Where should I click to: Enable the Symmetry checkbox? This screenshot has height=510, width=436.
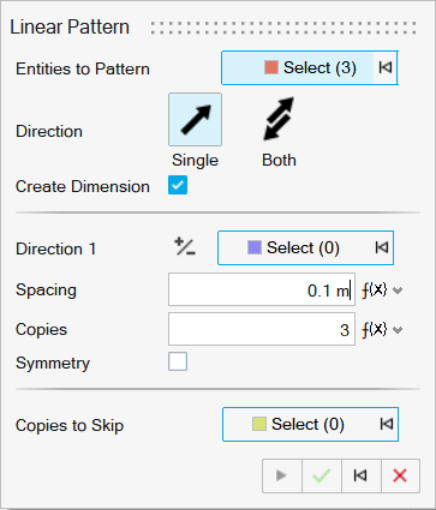coord(178,361)
